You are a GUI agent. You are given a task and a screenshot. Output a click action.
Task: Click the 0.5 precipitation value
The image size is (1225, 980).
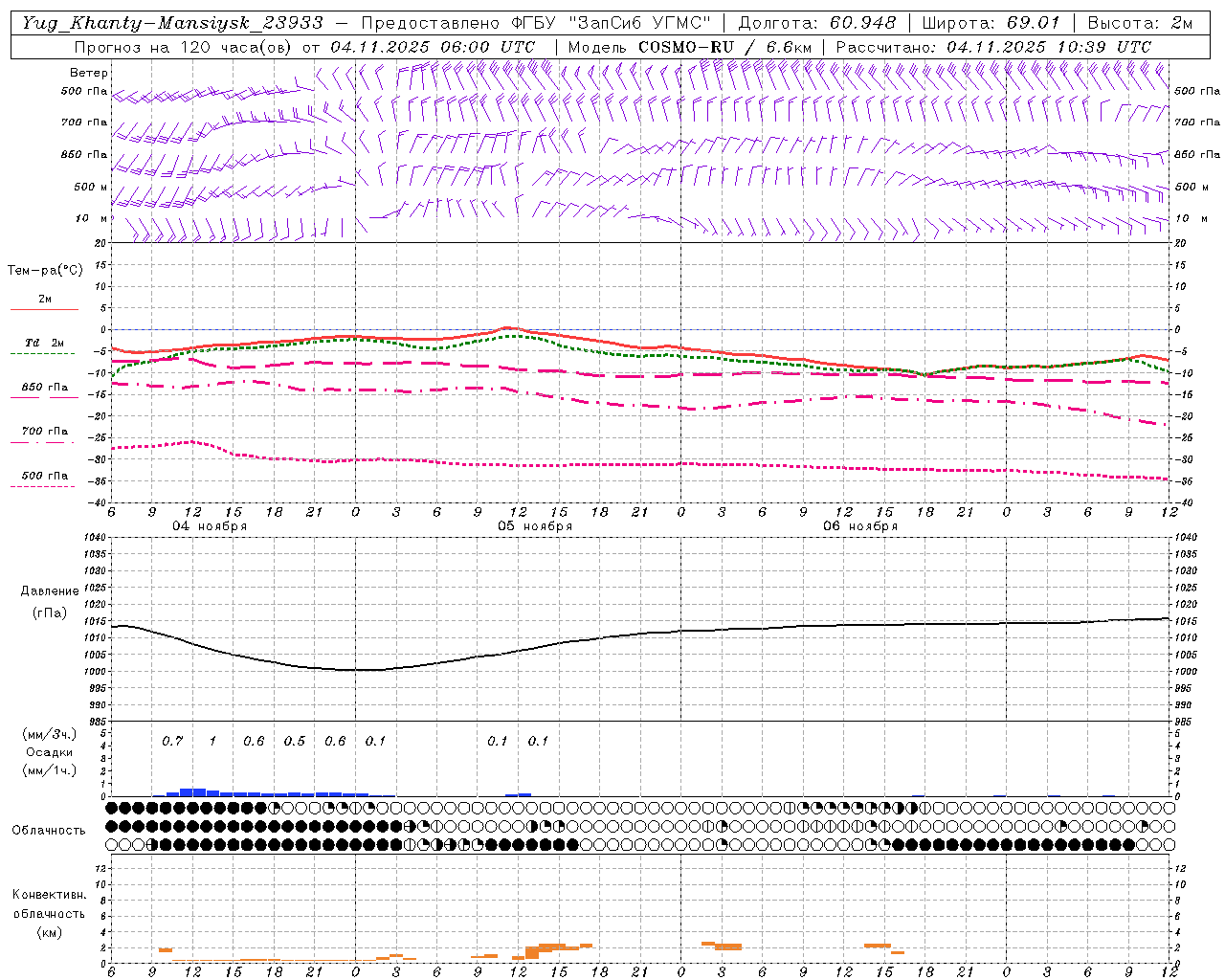pyautogui.click(x=295, y=742)
